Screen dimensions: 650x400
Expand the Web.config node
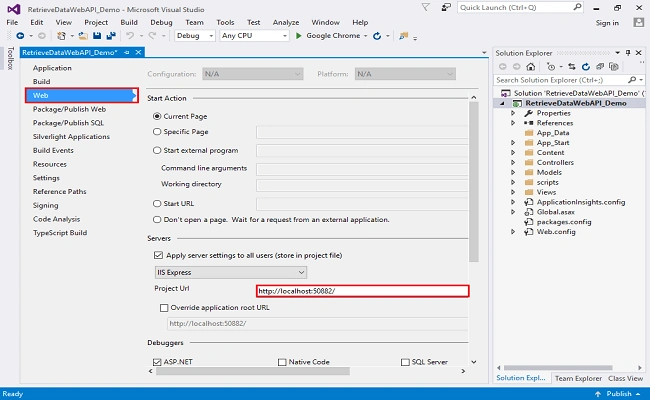tap(513, 232)
